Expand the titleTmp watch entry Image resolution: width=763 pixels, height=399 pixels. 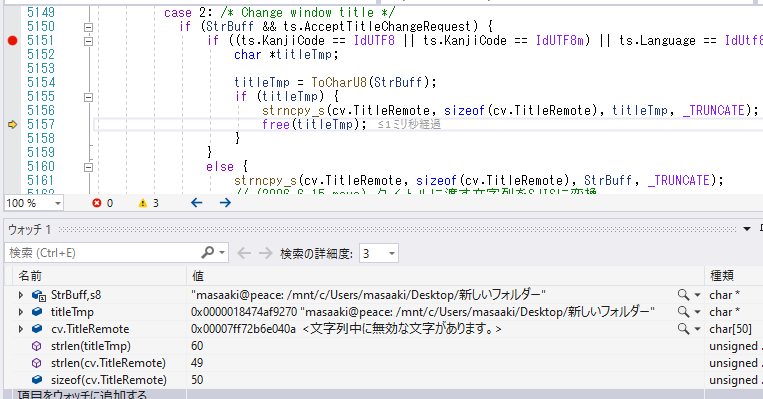coord(20,312)
